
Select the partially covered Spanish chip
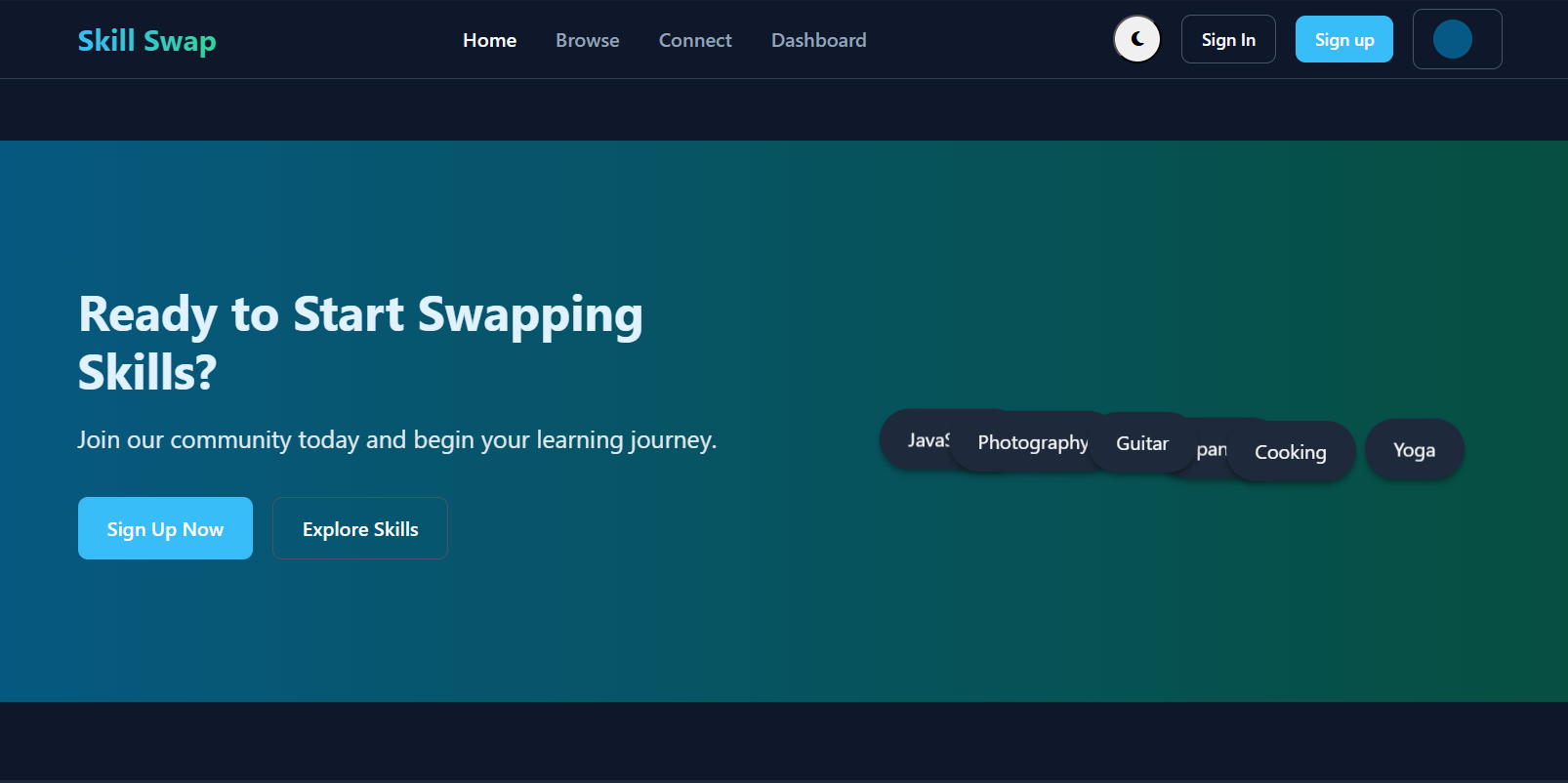coord(1211,448)
